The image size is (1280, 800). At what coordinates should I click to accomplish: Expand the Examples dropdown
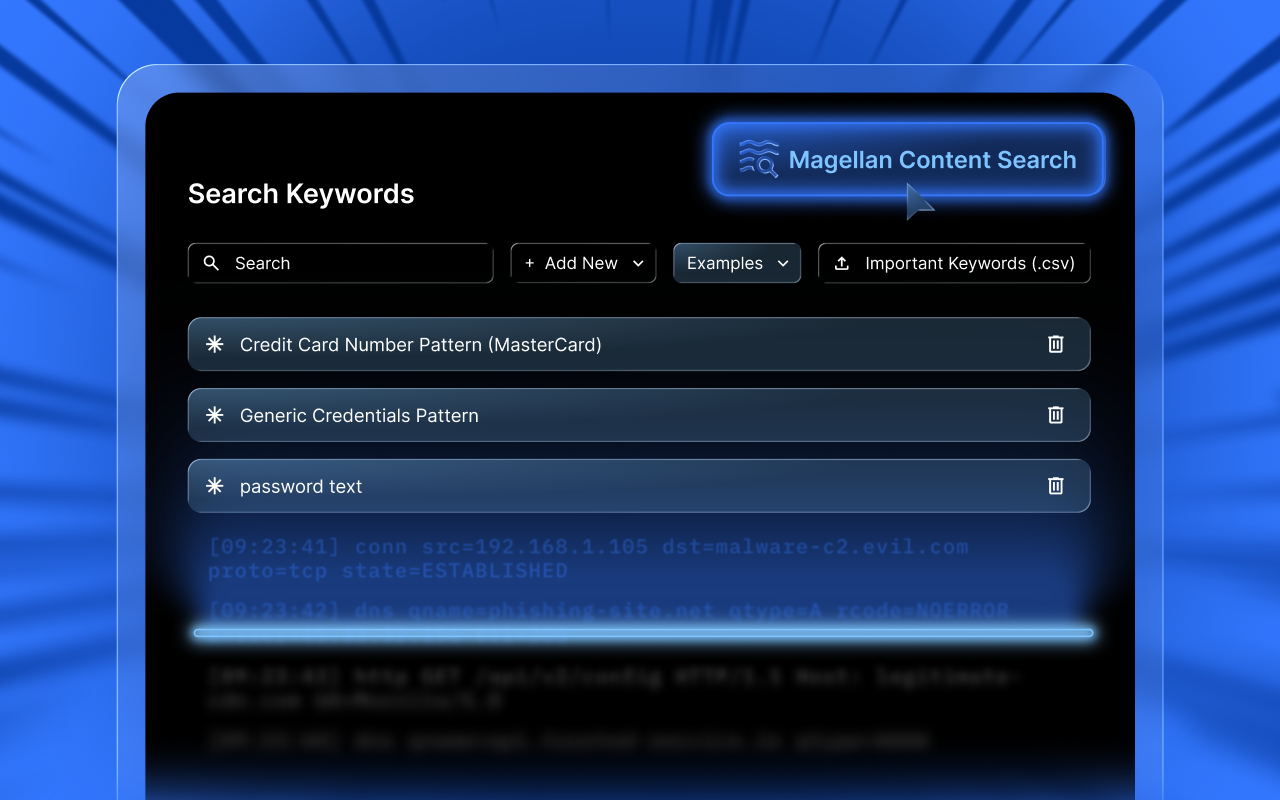[x=737, y=263]
